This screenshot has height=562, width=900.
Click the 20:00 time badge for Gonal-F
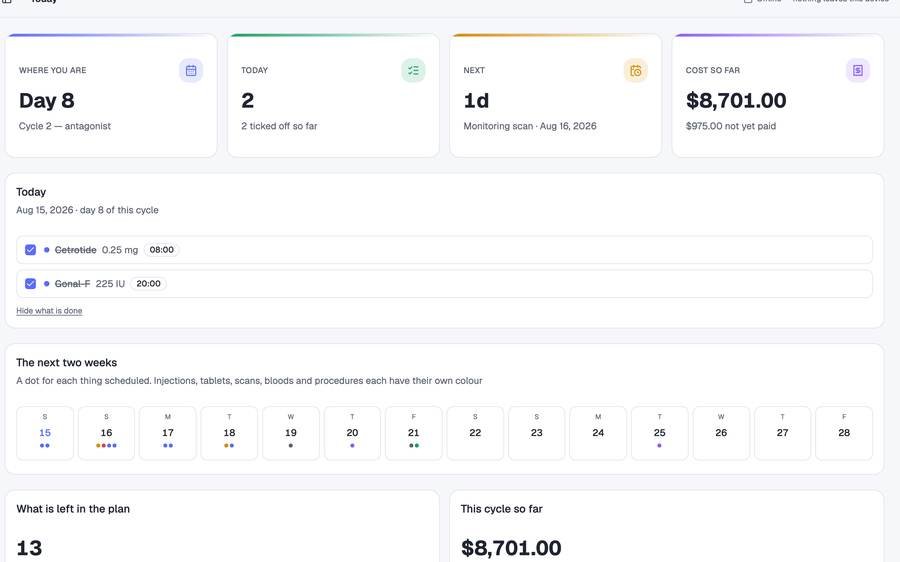148,284
